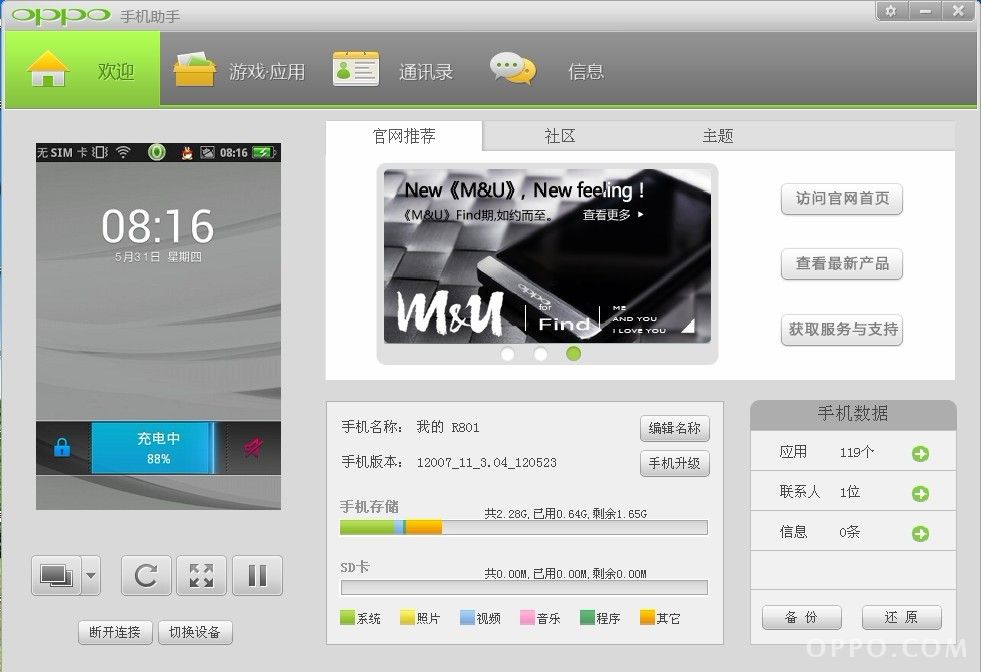Click 编辑名称 edit name button
The height and width of the screenshot is (672, 981).
tap(674, 428)
